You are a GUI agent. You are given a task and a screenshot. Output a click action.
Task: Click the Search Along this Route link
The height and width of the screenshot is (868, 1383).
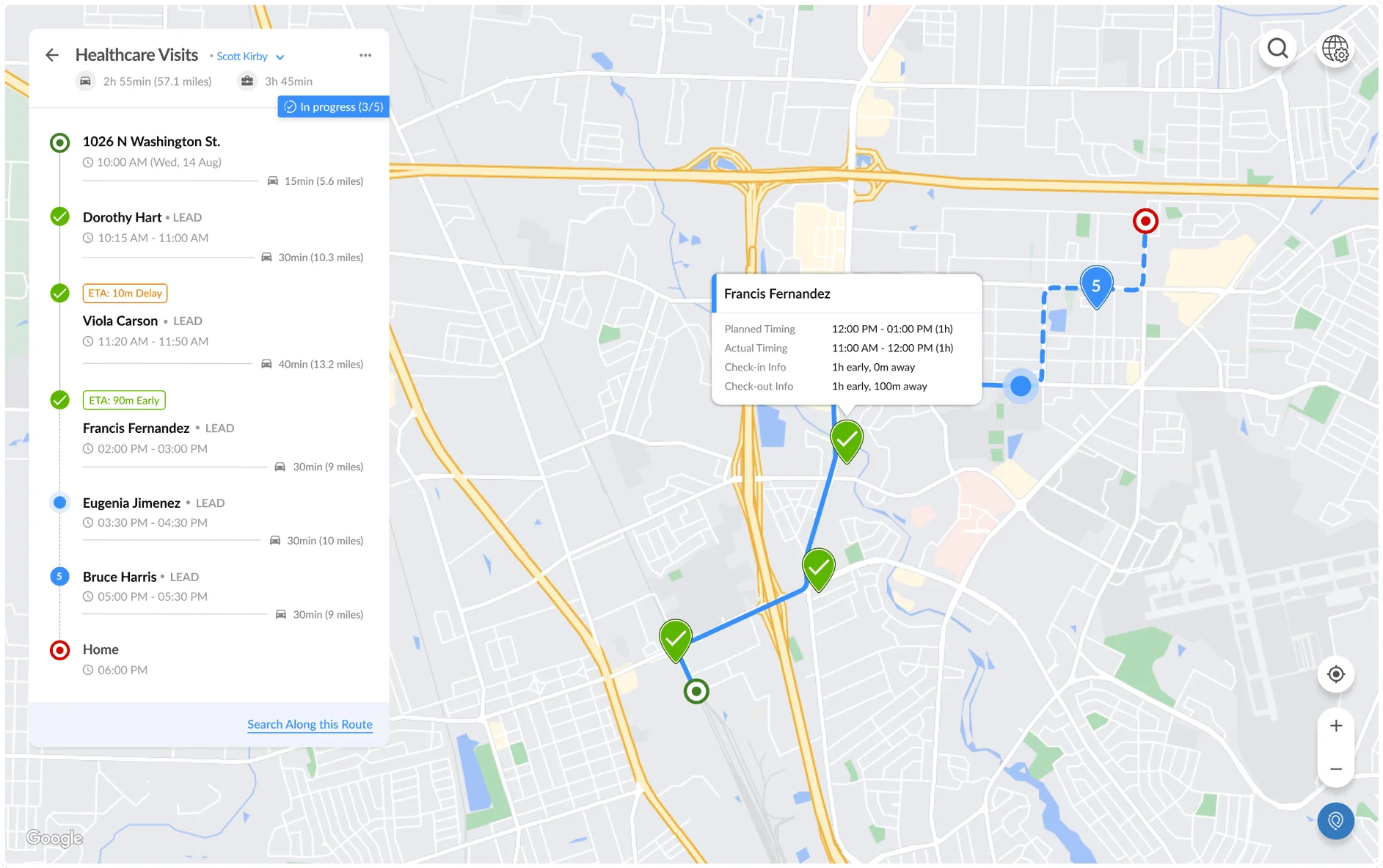[x=310, y=724]
